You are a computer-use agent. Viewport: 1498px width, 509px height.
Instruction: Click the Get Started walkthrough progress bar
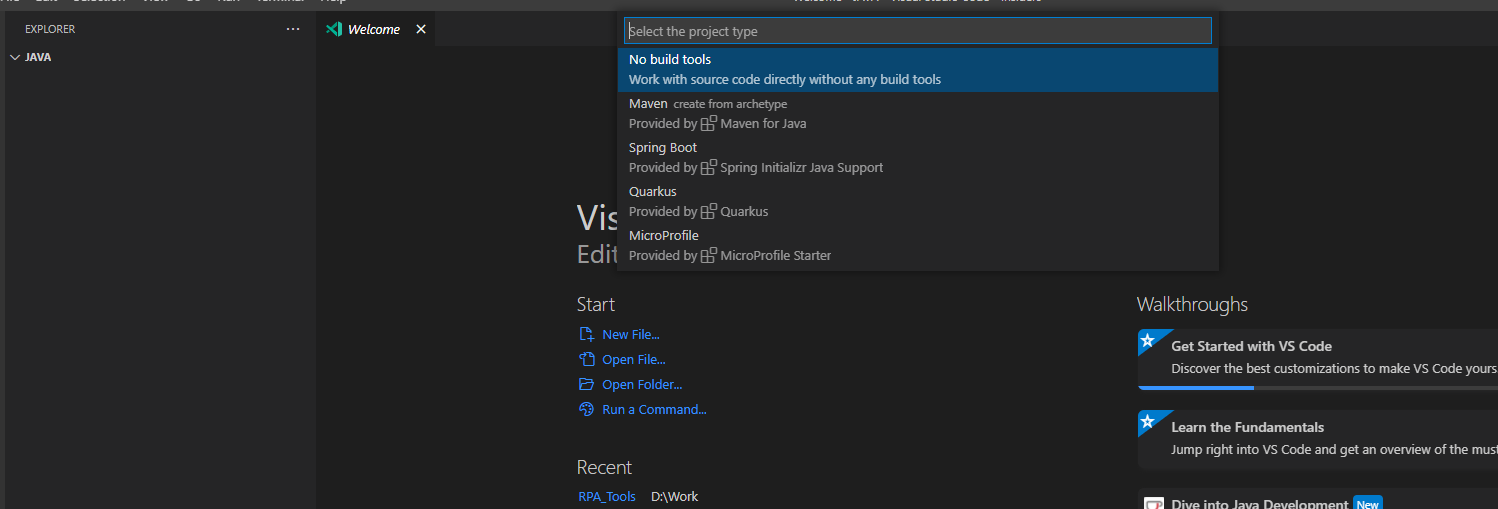click(x=1196, y=388)
